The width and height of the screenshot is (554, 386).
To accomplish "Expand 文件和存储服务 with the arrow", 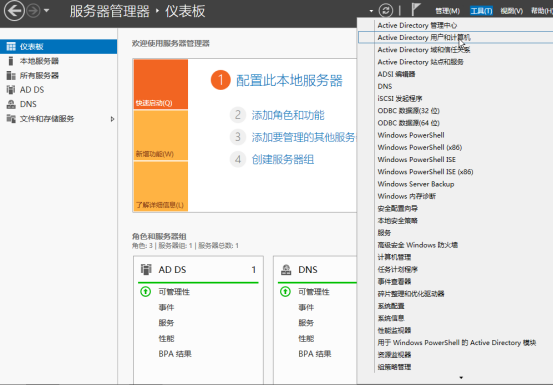I will [x=112, y=119].
